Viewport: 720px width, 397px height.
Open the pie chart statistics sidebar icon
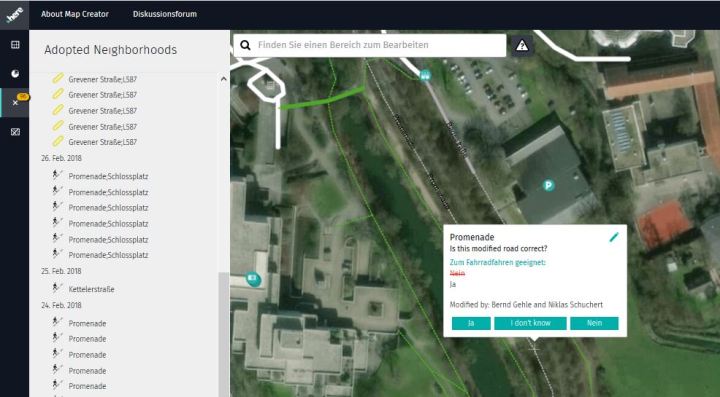coord(15,73)
